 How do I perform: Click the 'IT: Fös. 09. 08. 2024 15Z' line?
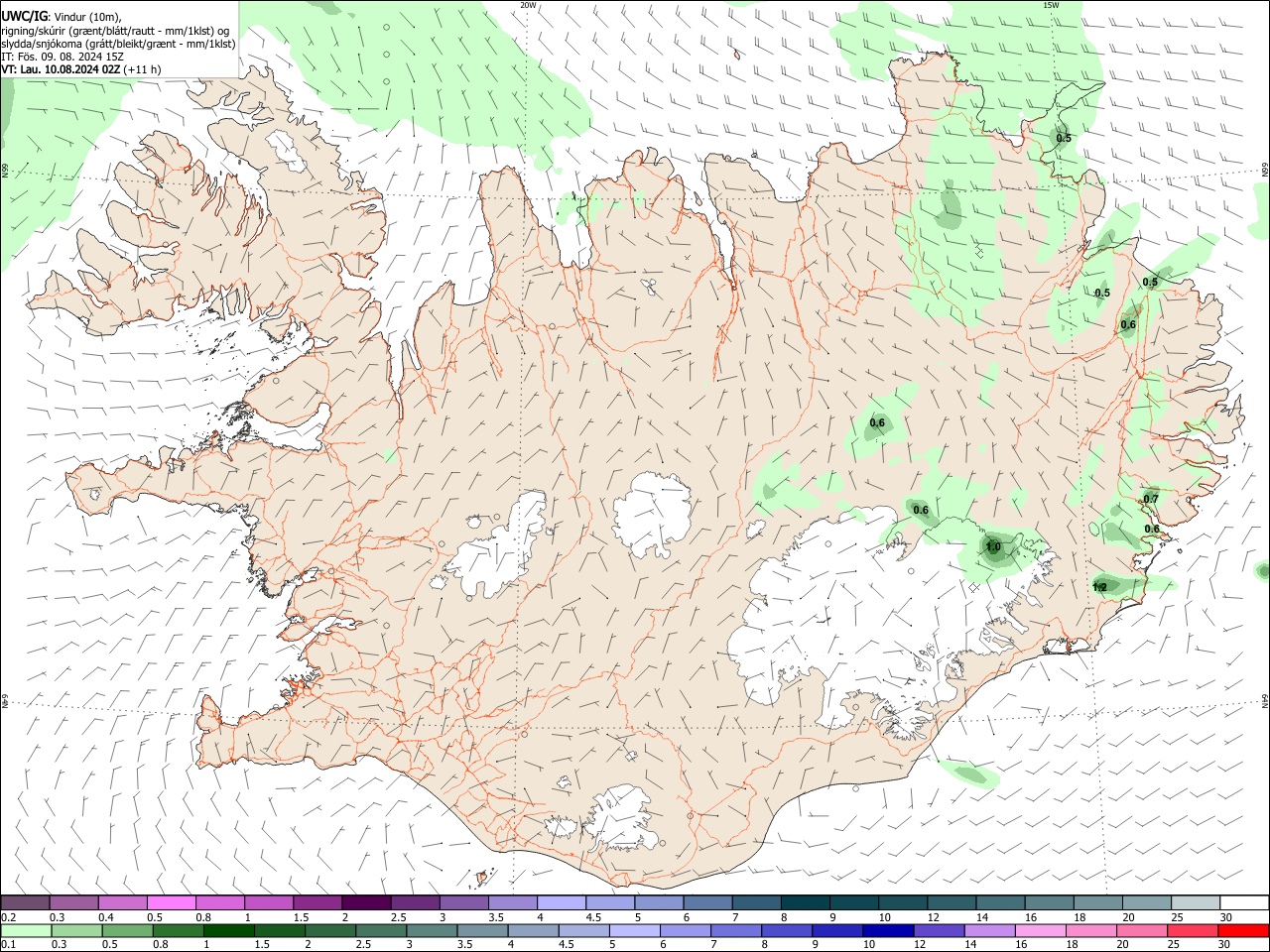coord(63,57)
